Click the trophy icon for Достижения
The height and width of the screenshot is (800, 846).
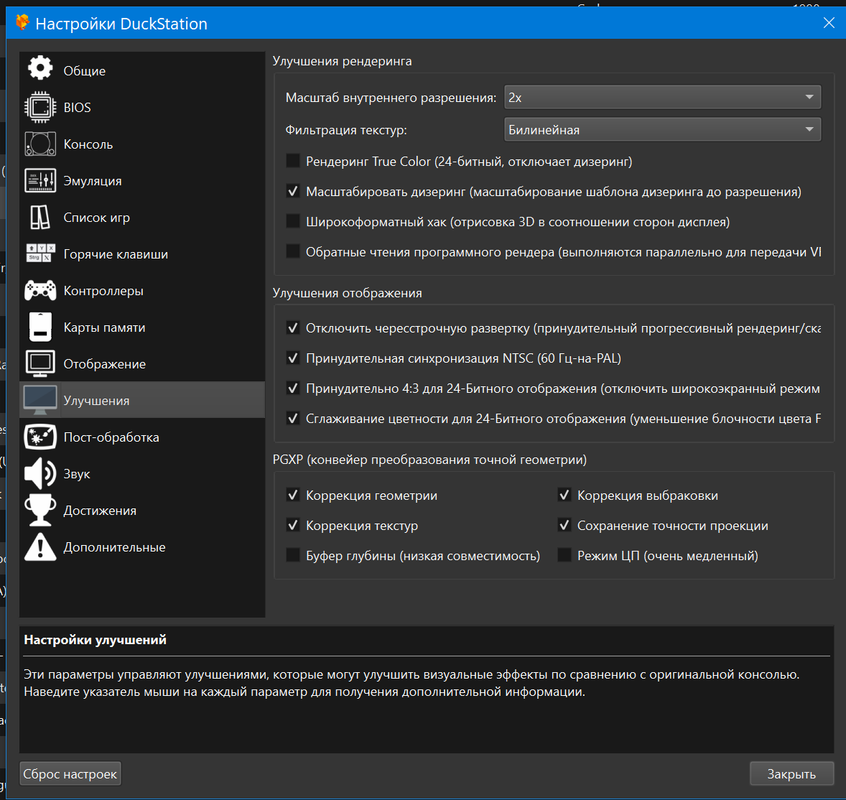point(40,510)
